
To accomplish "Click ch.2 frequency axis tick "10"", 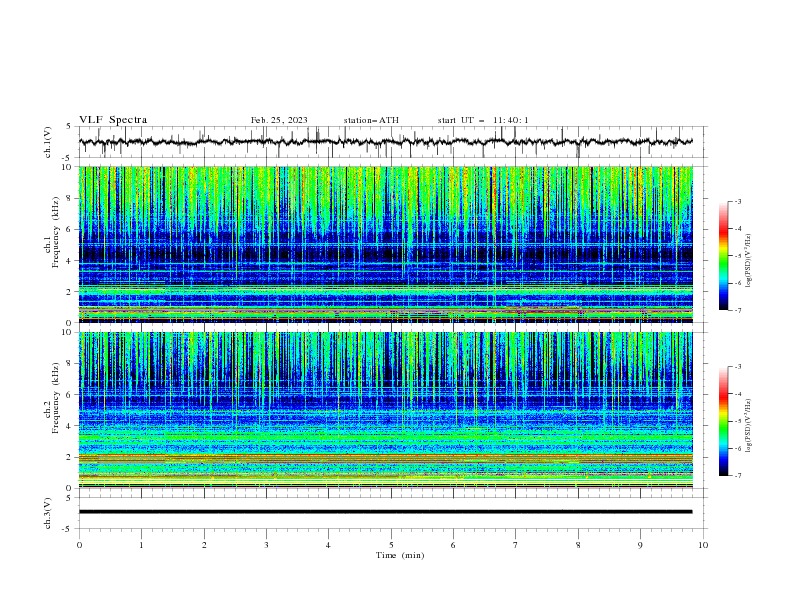I will [66, 332].
